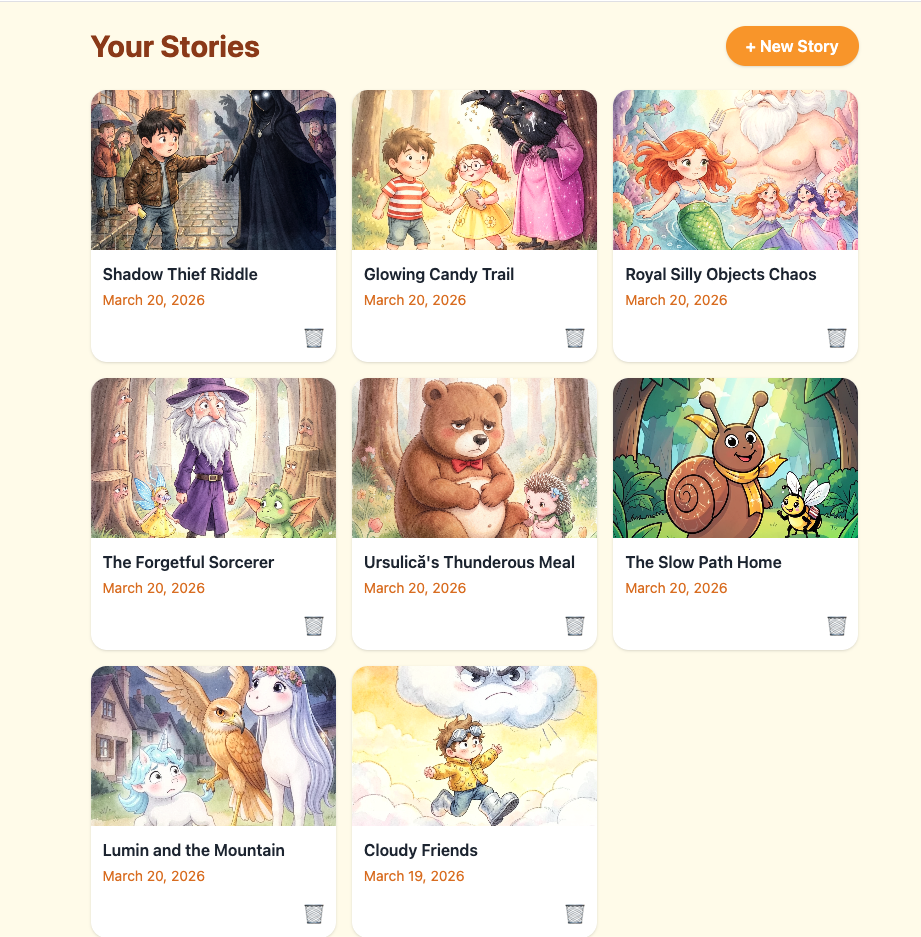This screenshot has height=937, width=921.
Task: Click the trash icon on The Slow Path Home
Action: pyautogui.click(x=836, y=626)
